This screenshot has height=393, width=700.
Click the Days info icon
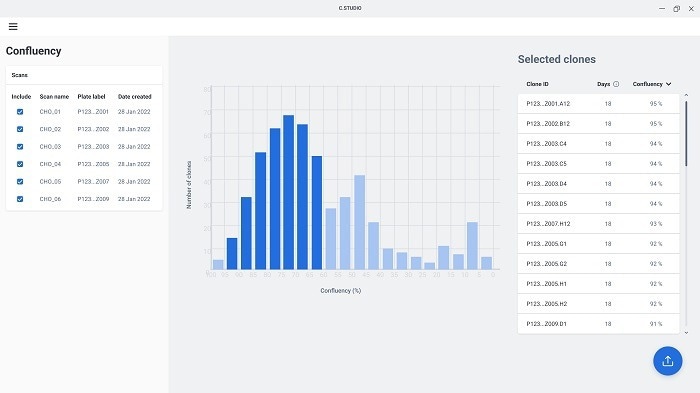[x=616, y=84]
